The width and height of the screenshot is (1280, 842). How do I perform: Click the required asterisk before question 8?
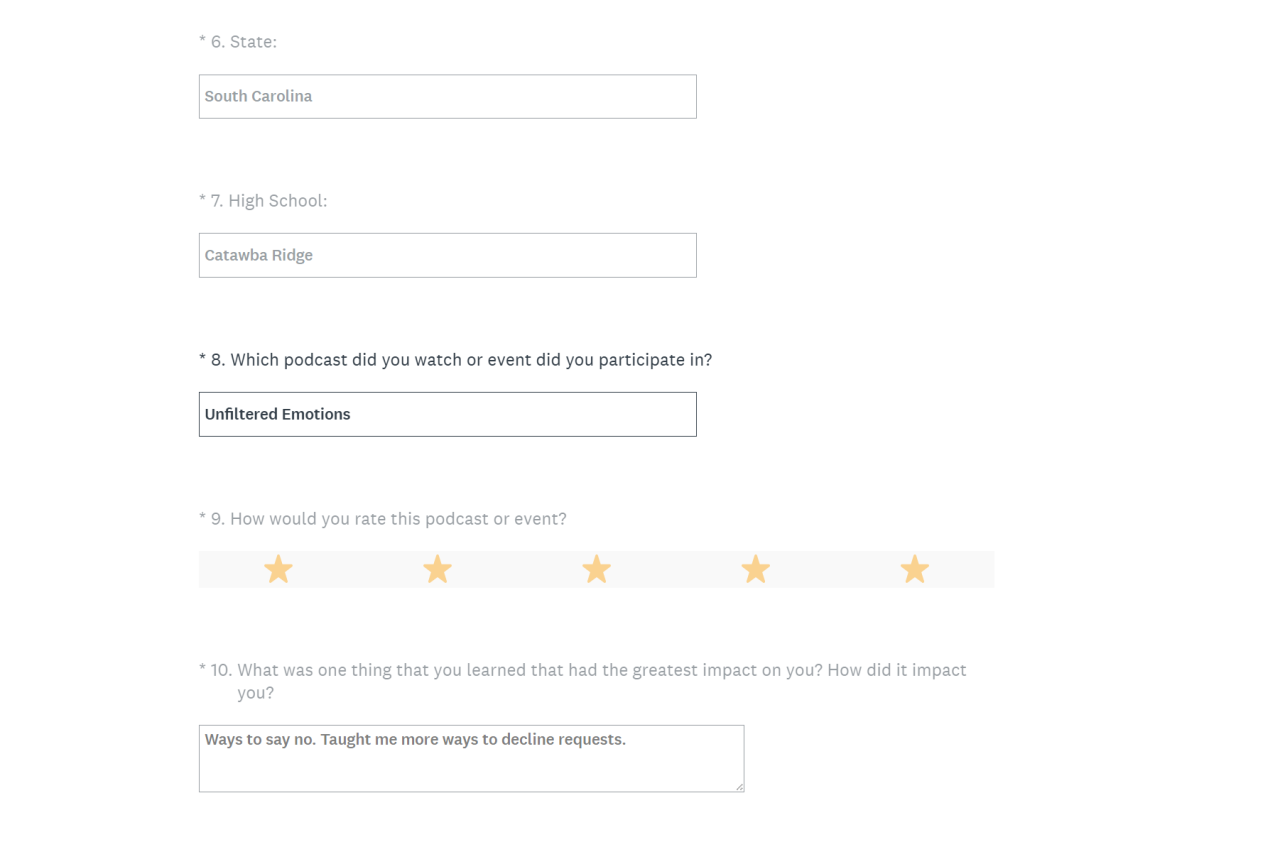[202, 359]
